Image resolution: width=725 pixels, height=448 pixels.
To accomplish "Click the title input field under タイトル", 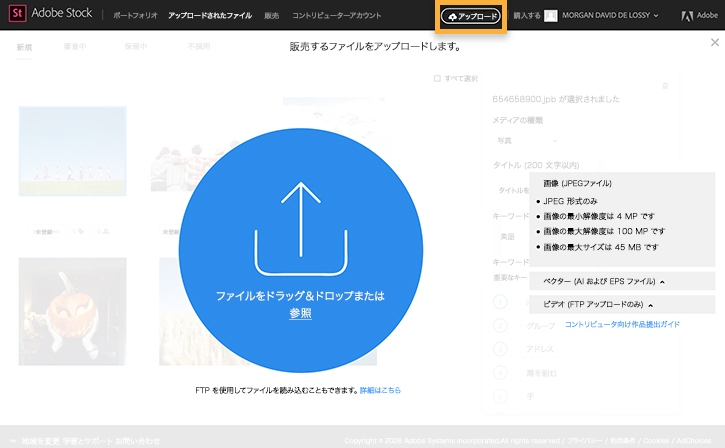I will pyautogui.click(x=512, y=190).
